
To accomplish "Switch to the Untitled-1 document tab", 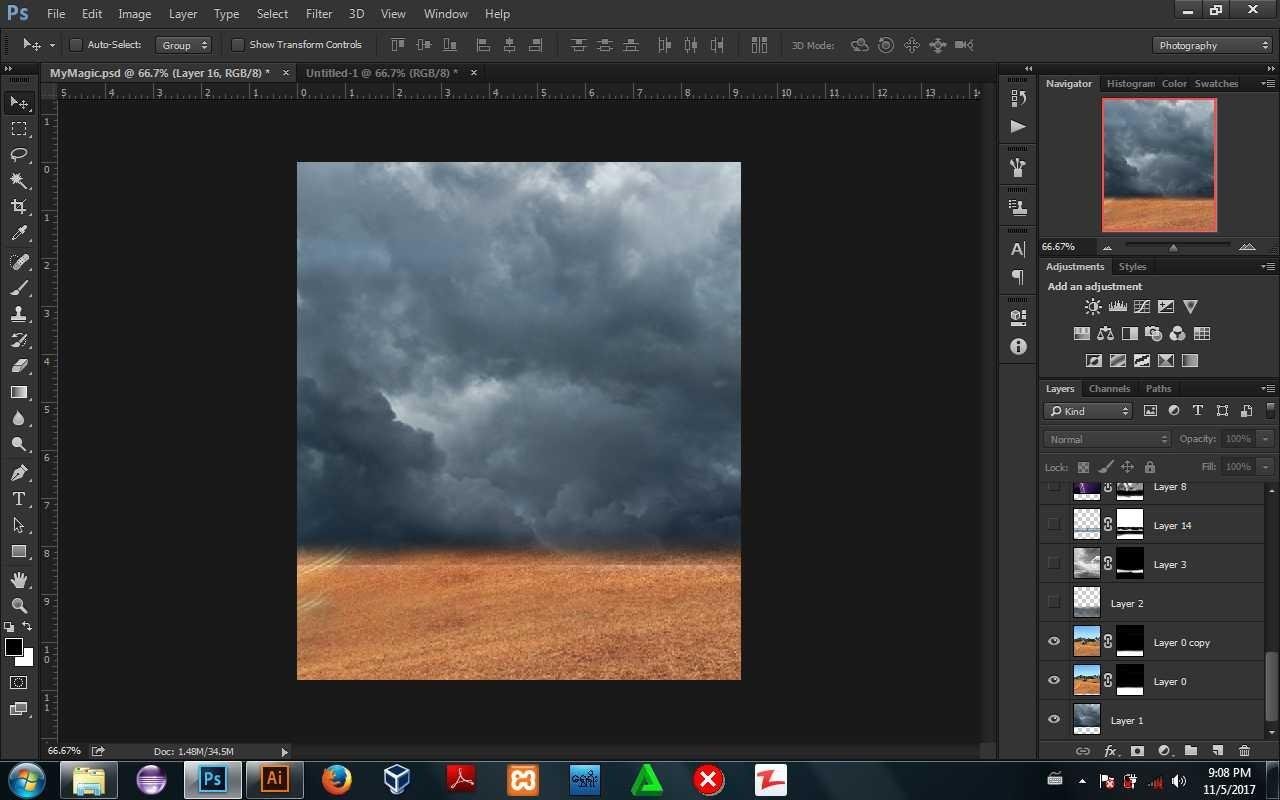I will coord(381,73).
